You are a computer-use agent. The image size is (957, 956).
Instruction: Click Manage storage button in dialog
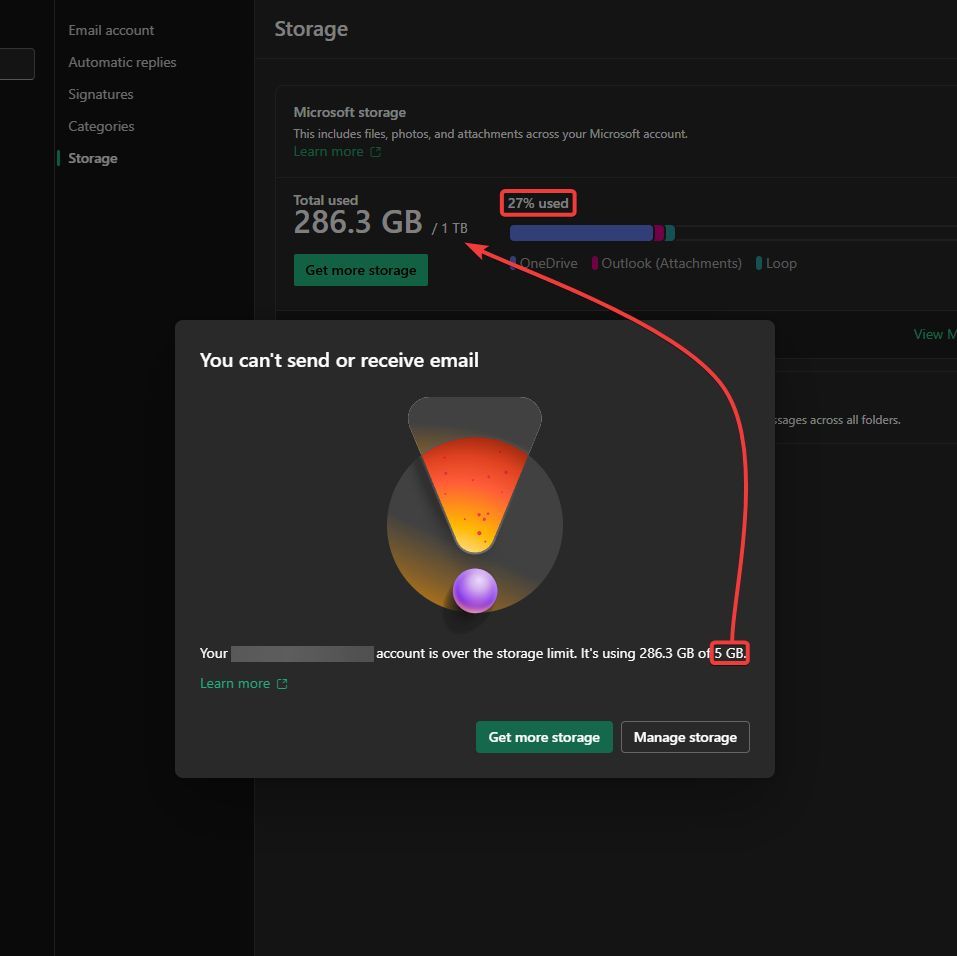coord(685,737)
